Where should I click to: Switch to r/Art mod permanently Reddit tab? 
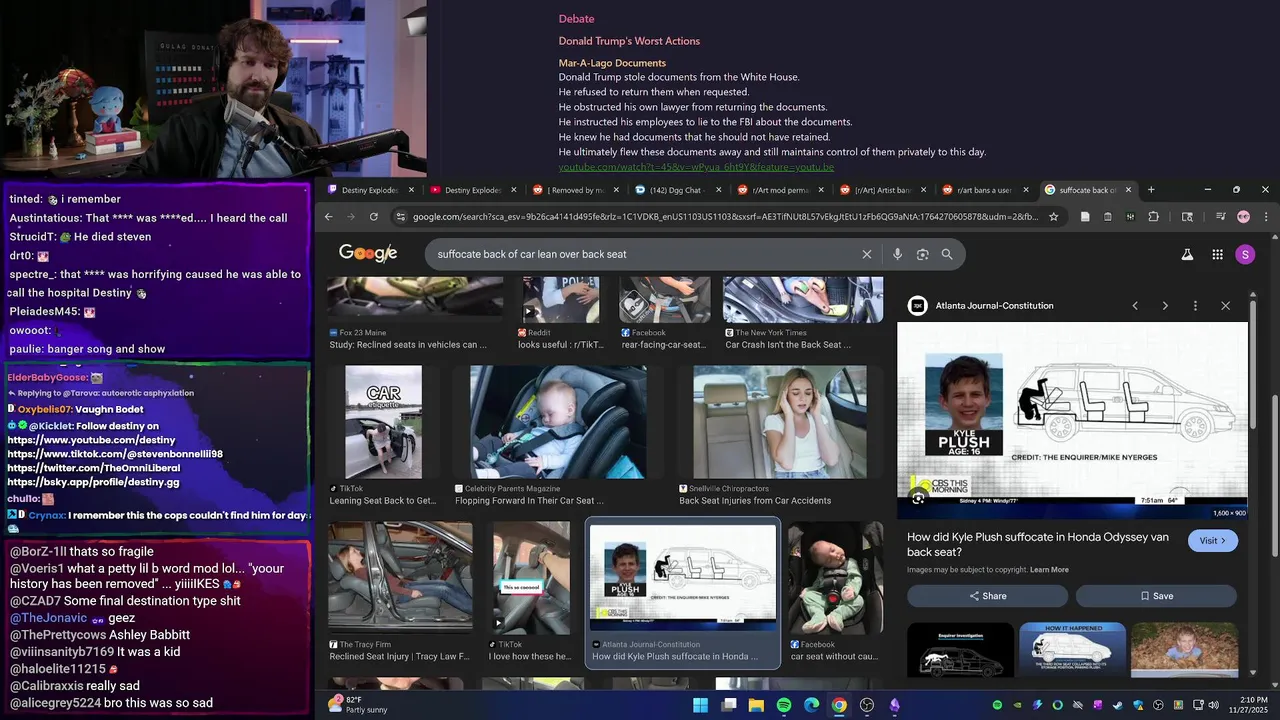click(780, 189)
